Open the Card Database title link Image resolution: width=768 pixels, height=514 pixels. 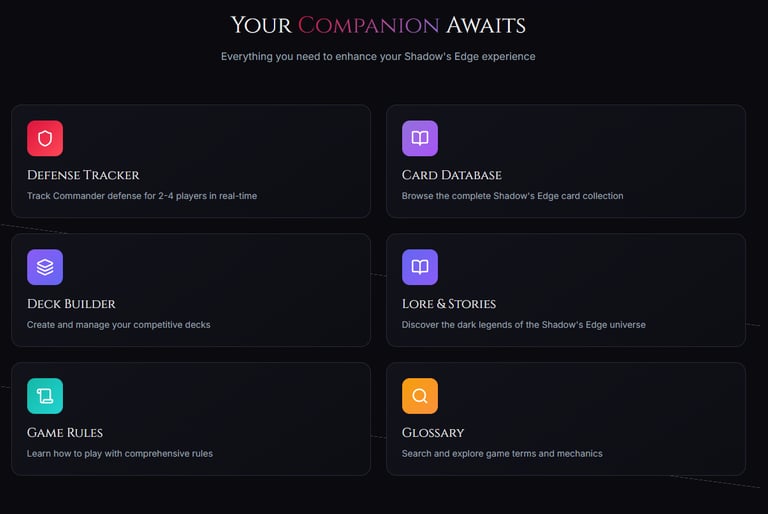click(x=452, y=175)
